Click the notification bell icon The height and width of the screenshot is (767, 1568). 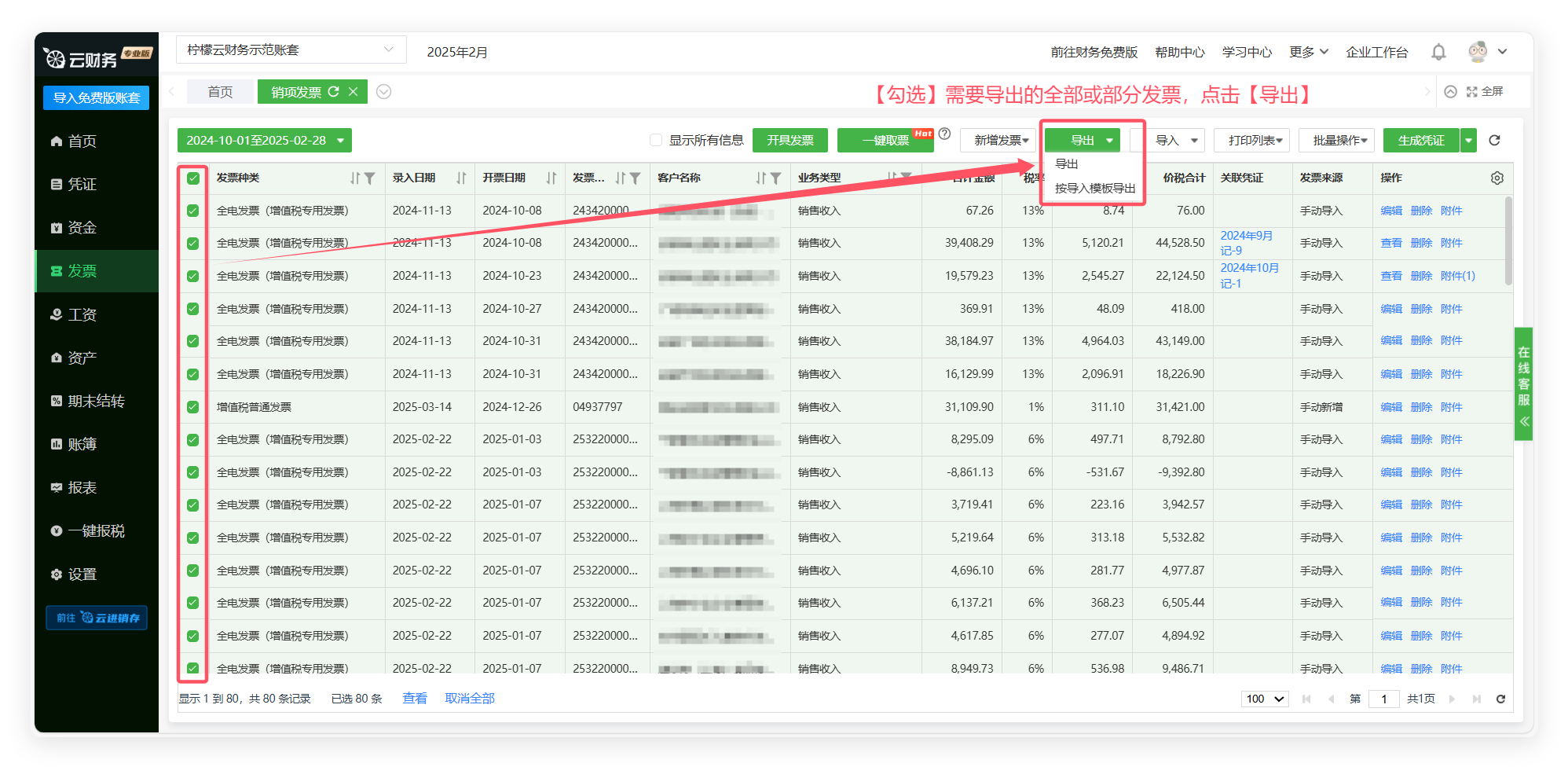1438,52
